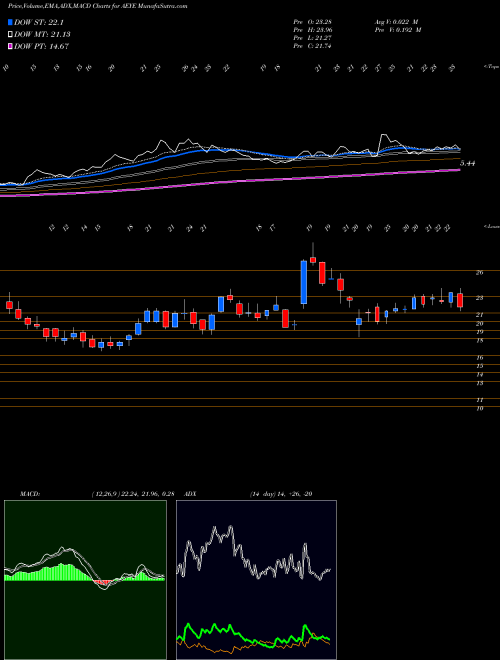The image size is (500, 660).
Task: Click the ADX '(14 day) 14, +26, -20' readout
Action: (x=281, y=494)
